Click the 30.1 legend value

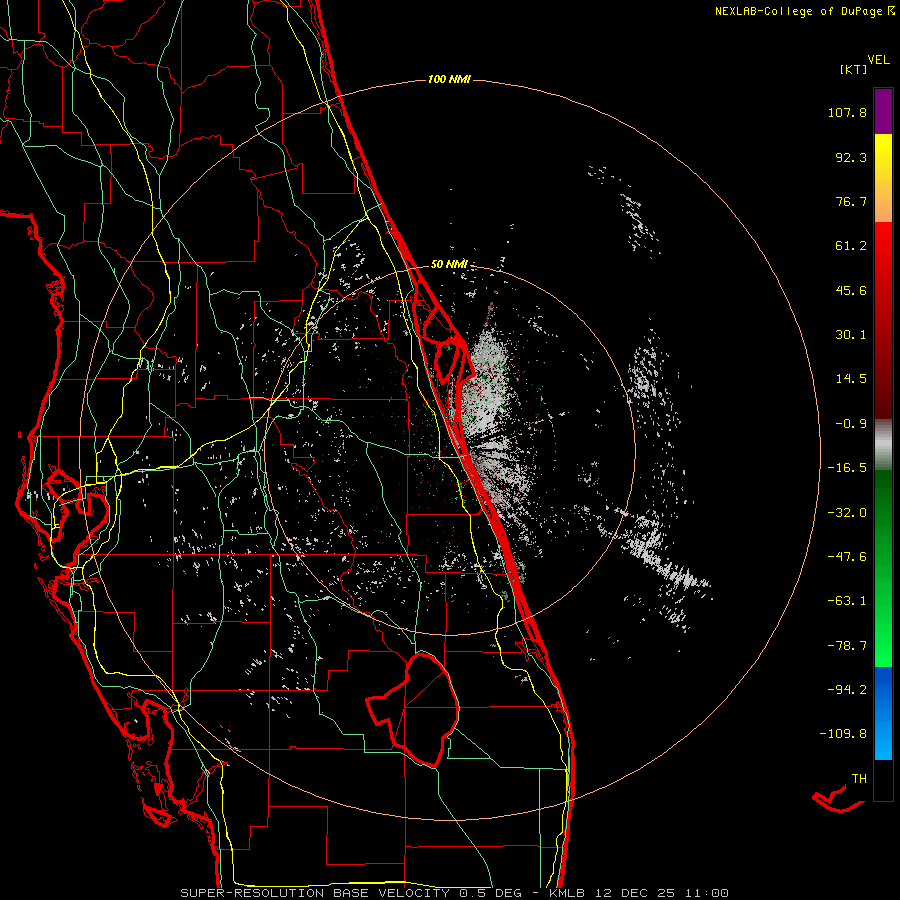[x=851, y=335]
